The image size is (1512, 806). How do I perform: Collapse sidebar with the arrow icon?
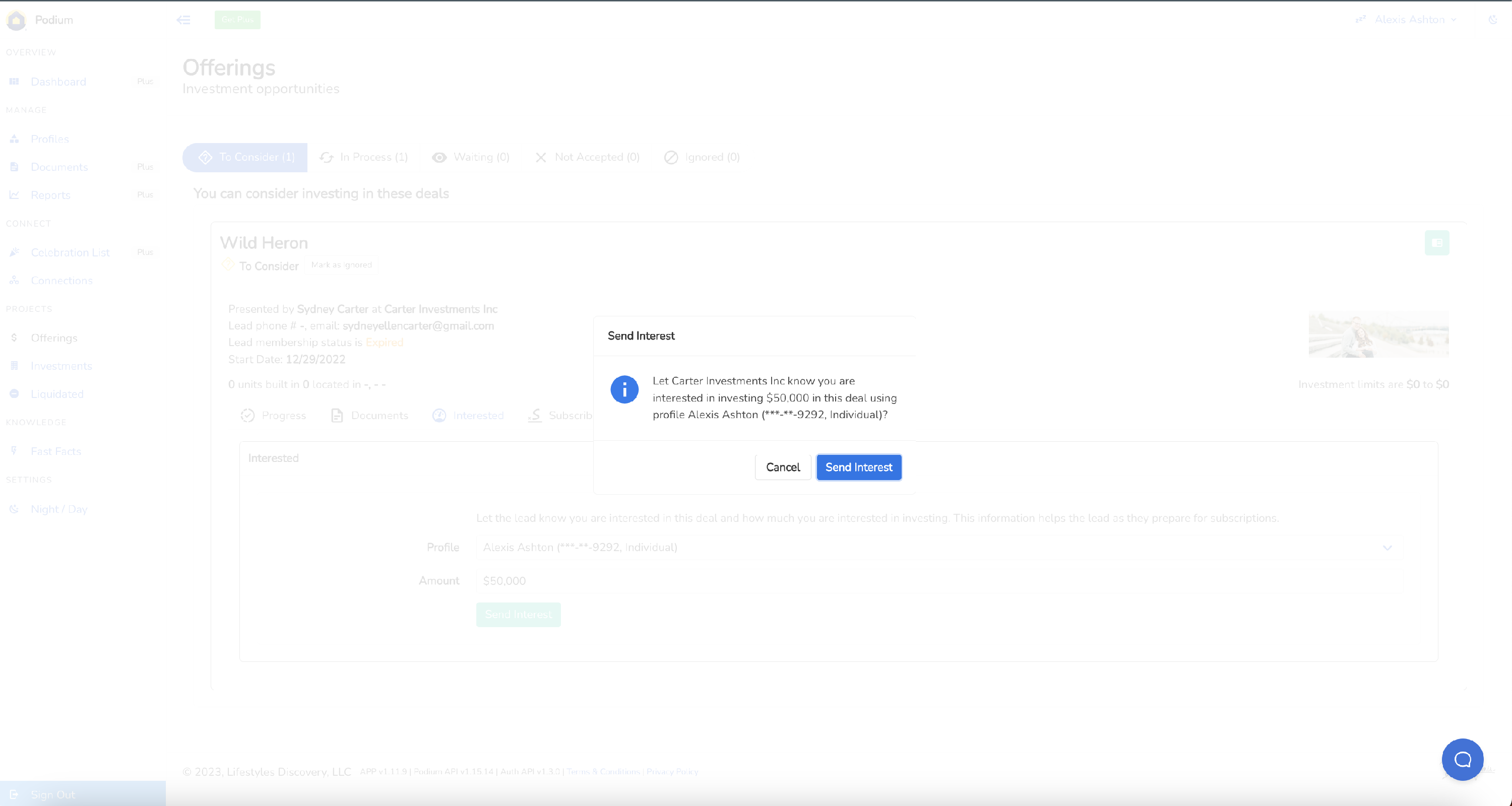click(x=184, y=20)
